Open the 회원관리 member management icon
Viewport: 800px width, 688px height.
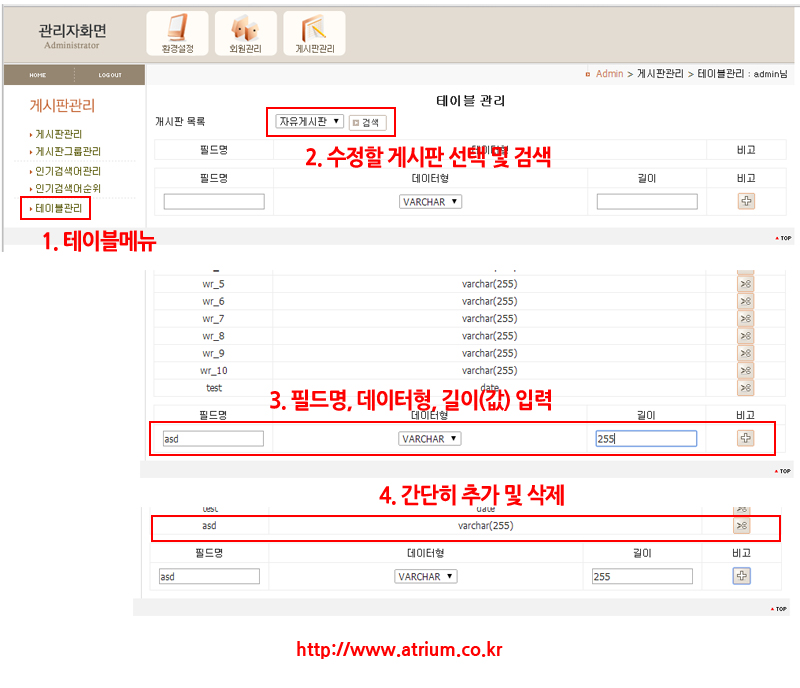point(246,33)
